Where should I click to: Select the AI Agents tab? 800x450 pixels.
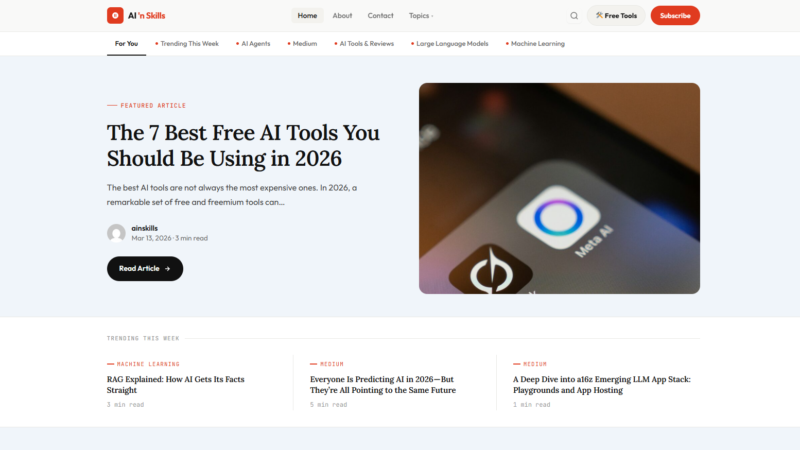click(253, 44)
